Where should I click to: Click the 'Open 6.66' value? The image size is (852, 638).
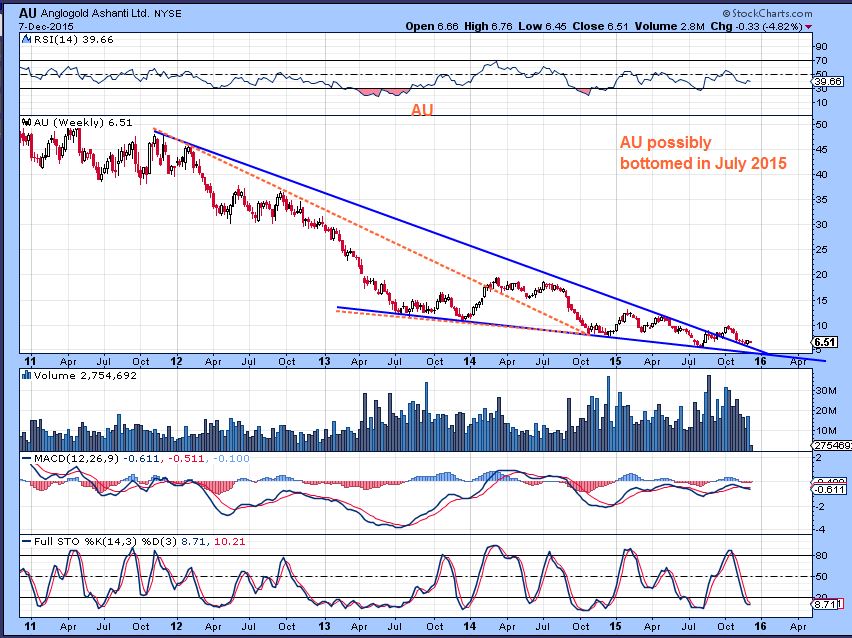[x=432, y=26]
